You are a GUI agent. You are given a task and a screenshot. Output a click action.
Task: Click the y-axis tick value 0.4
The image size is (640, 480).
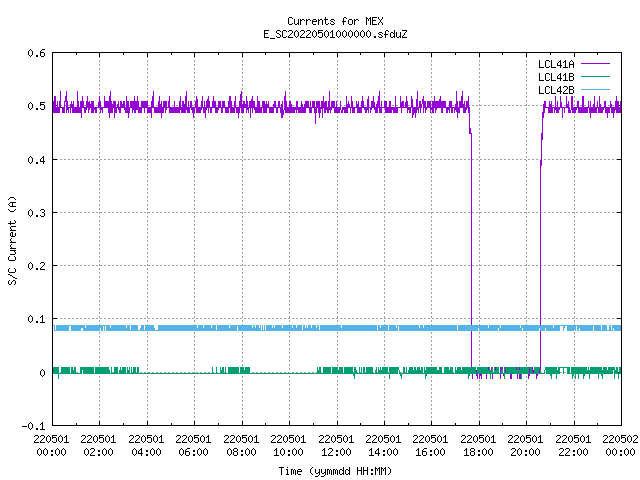pos(36,160)
